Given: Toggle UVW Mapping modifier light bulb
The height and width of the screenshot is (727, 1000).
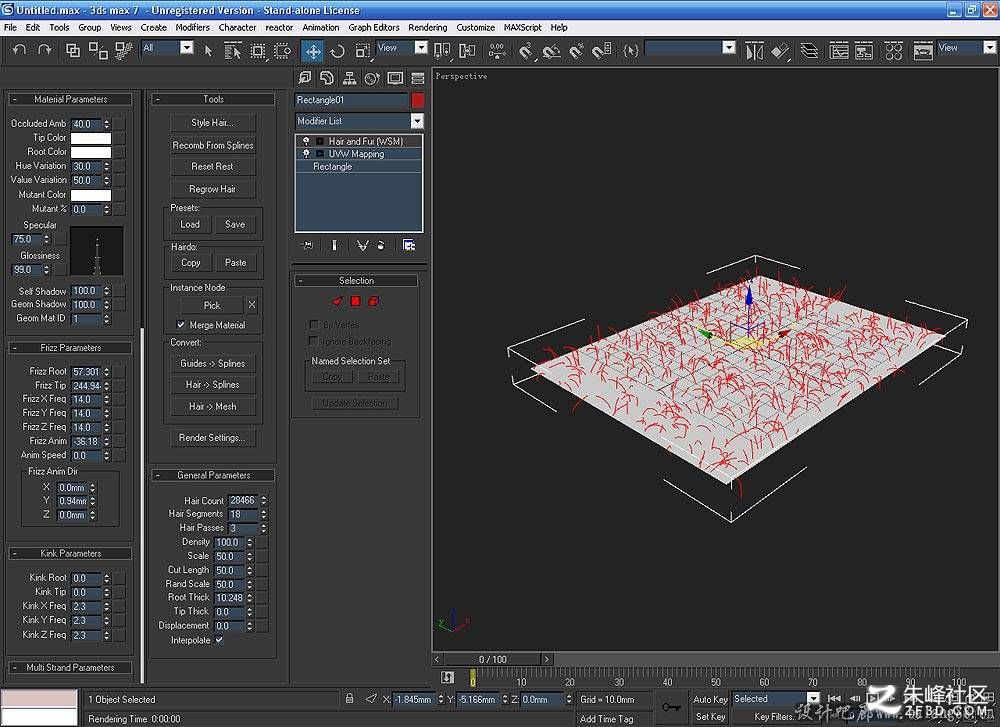Looking at the screenshot, I should 306,154.
